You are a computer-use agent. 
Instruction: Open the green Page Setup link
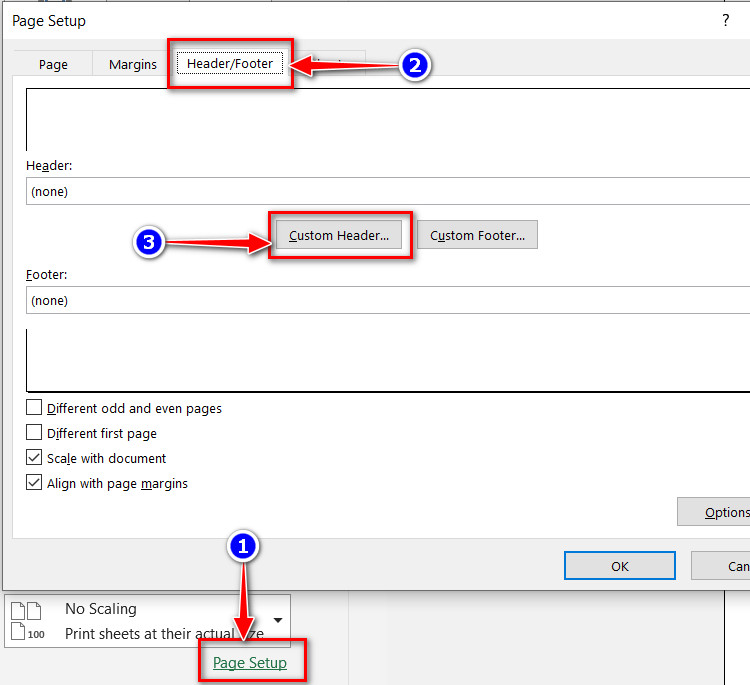point(250,663)
